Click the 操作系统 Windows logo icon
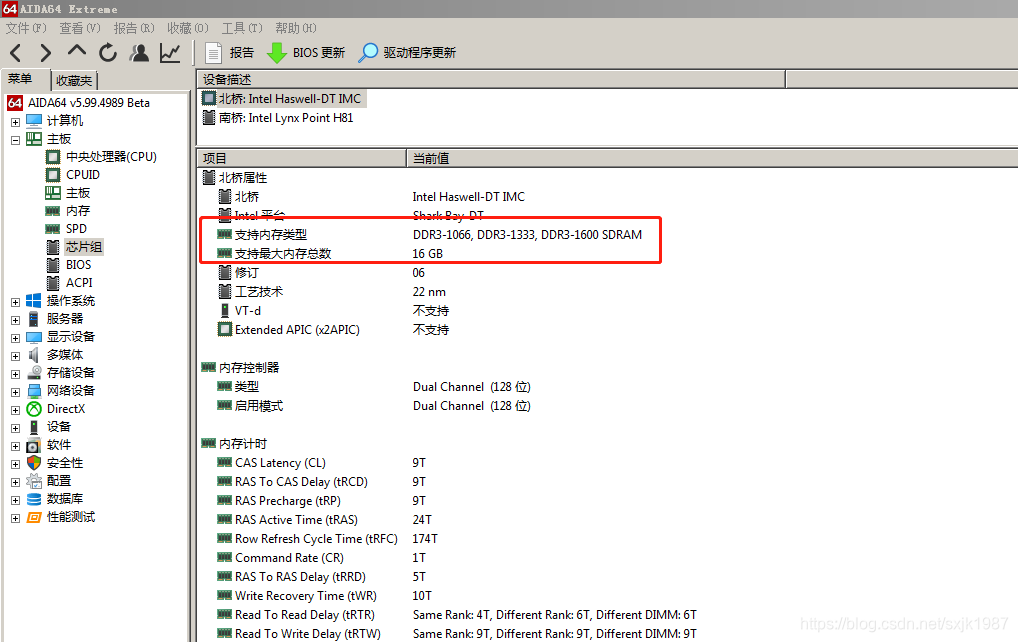 pos(34,301)
